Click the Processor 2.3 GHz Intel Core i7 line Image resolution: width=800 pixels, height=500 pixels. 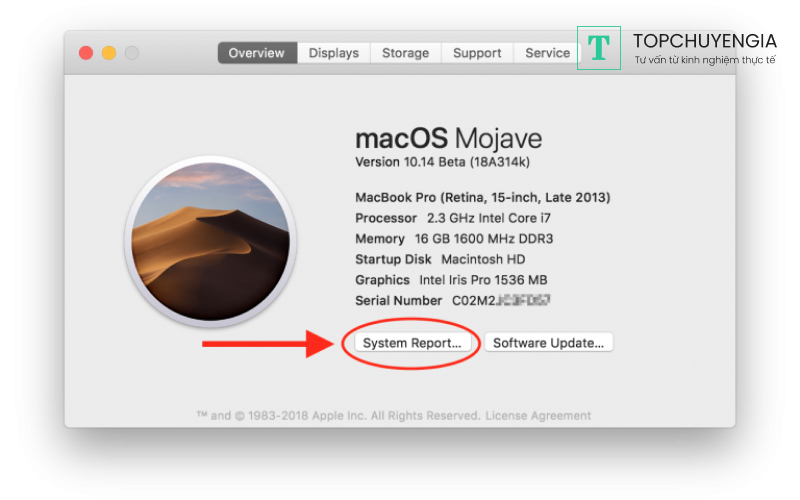point(453,218)
